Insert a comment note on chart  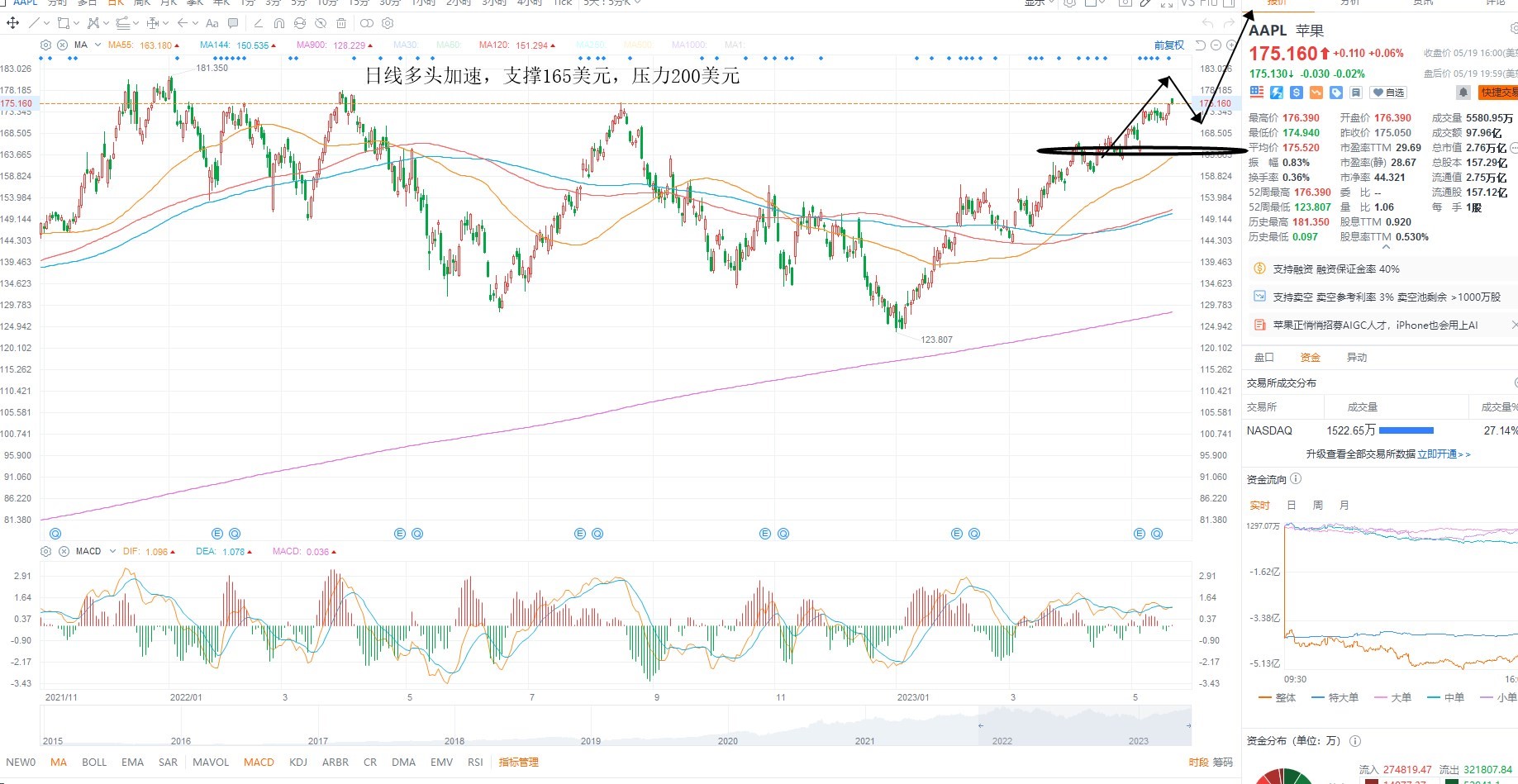pos(233,23)
